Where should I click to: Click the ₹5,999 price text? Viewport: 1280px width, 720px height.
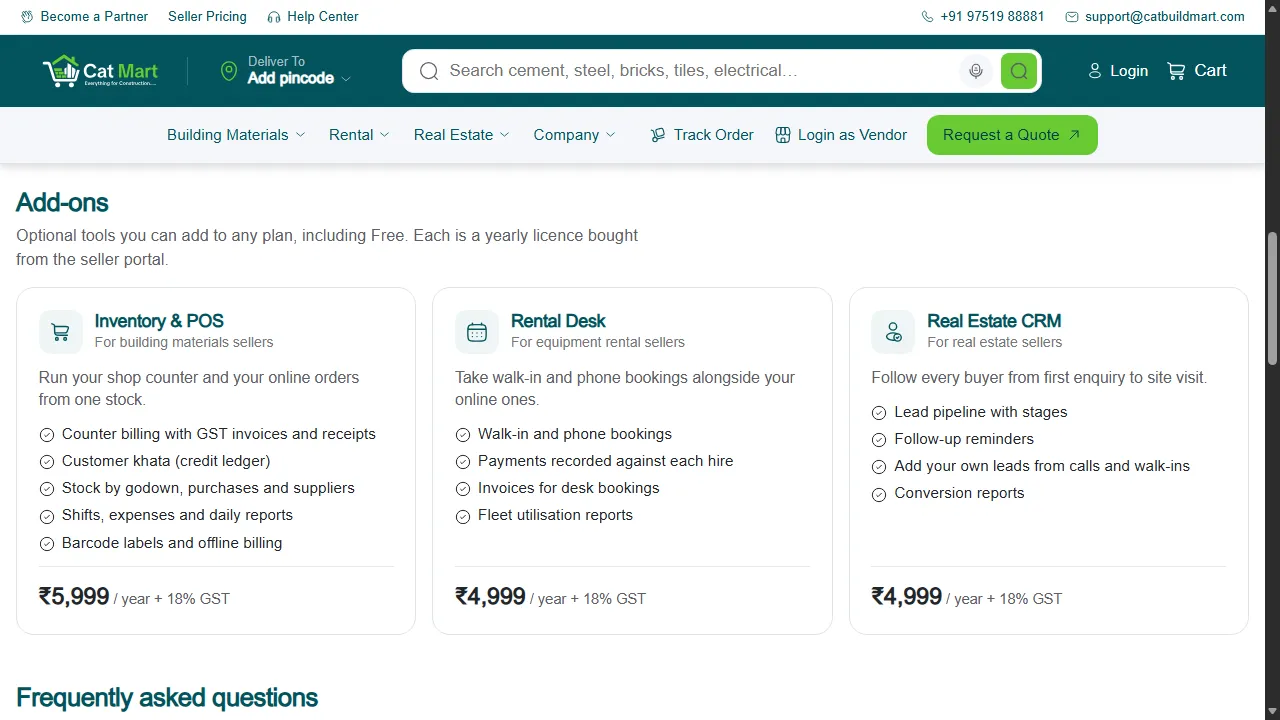pos(74,597)
